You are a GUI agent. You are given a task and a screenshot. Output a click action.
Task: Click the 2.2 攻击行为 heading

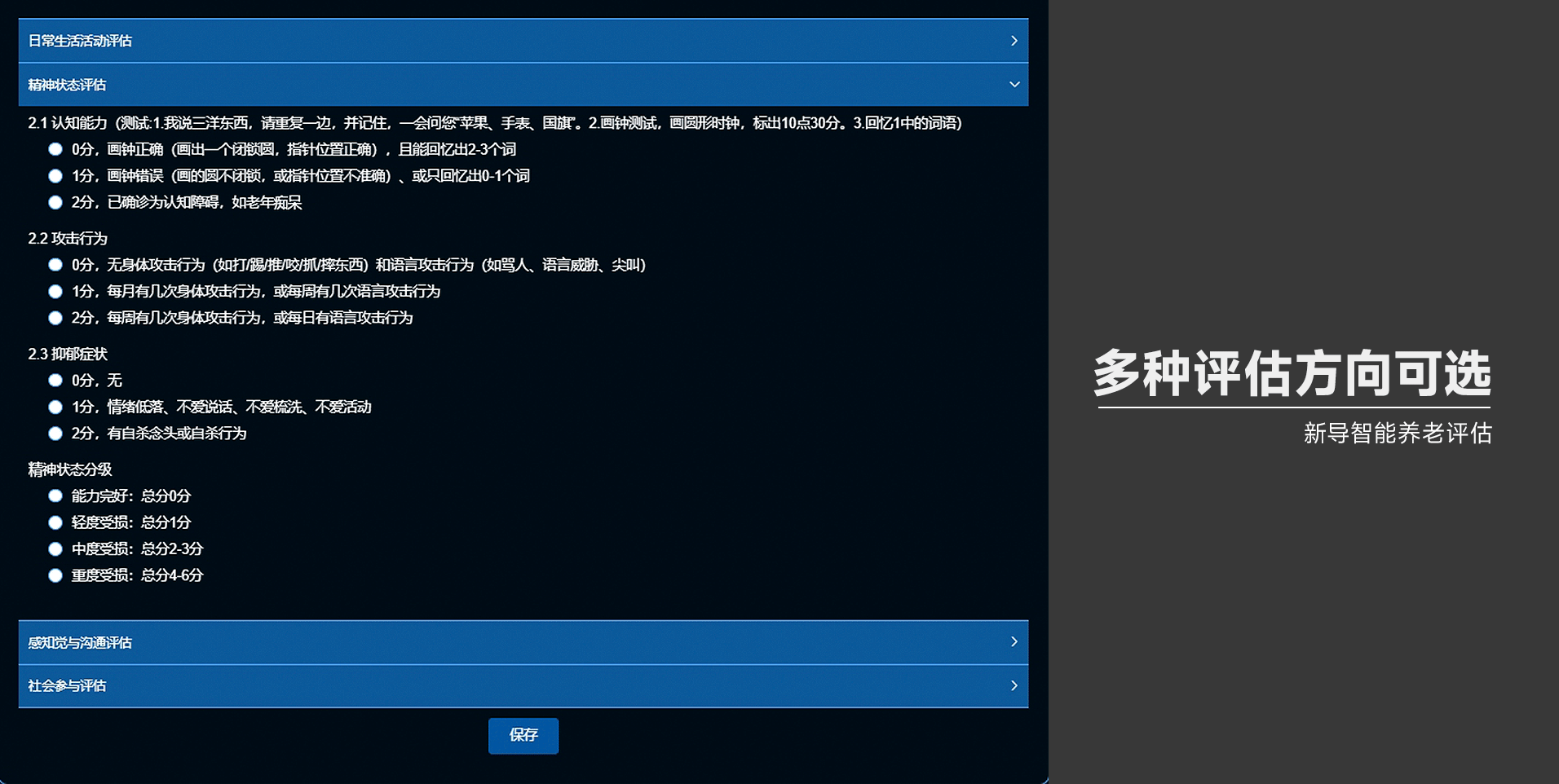(x=68, y=239)
